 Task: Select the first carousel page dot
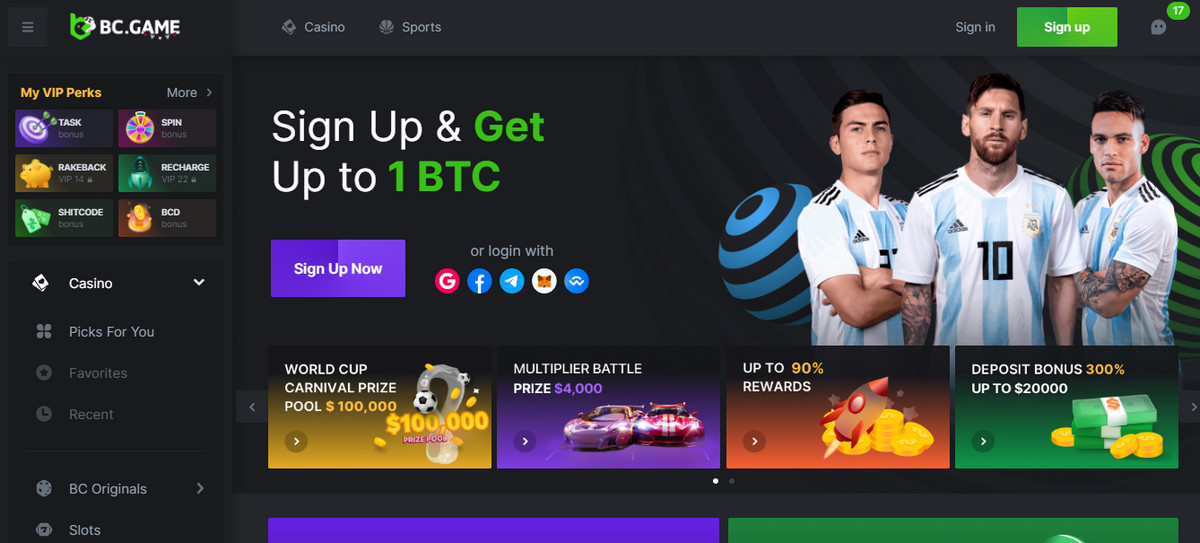pos(715,481)
